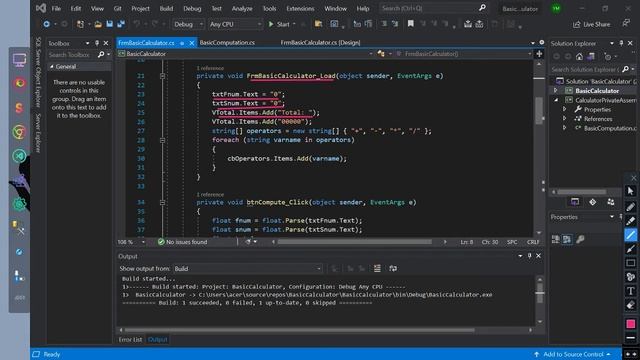Collapse the General toolbox group

[52, 67]
